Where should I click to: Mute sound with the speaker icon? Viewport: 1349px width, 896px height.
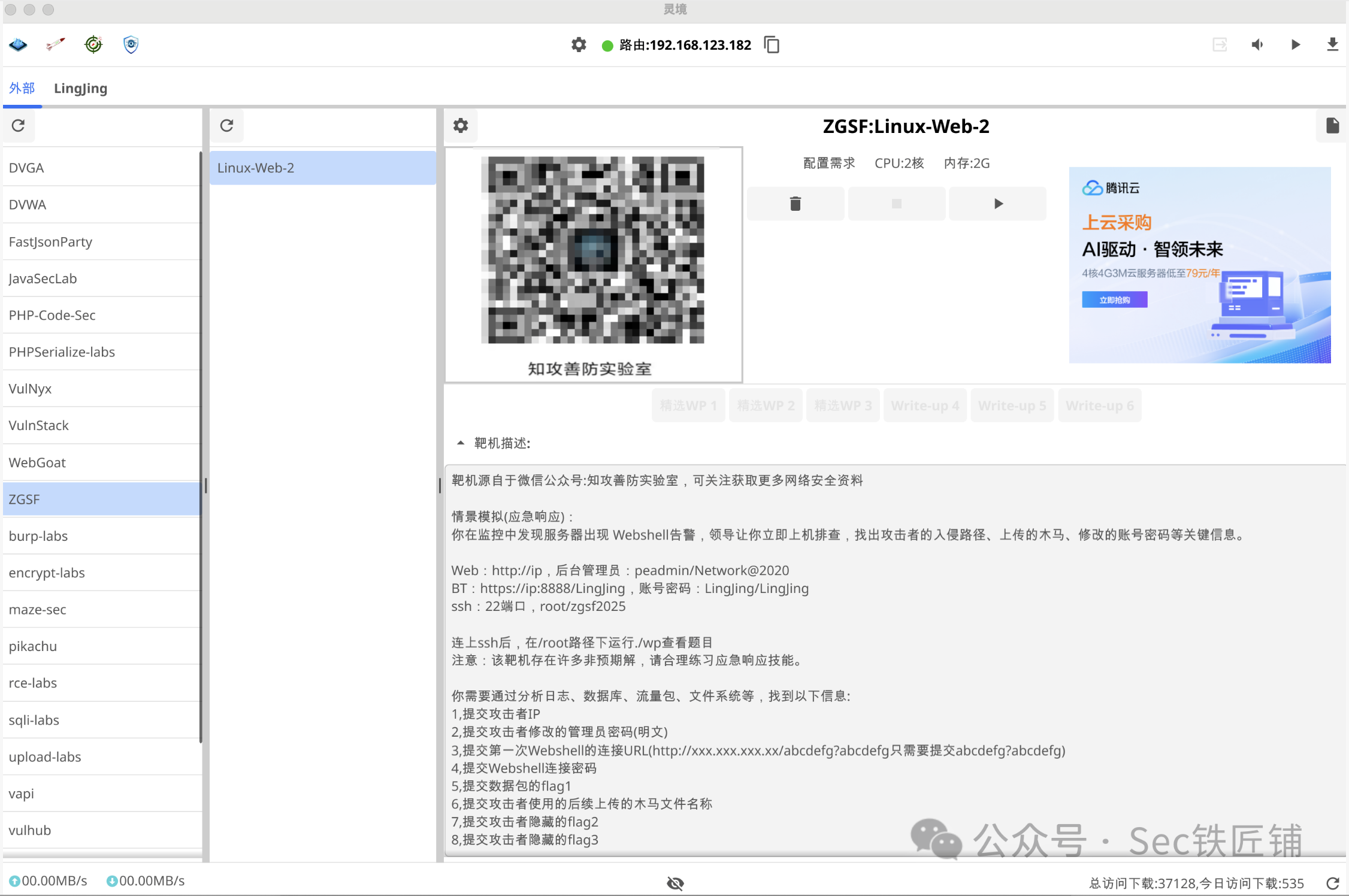pyautogui.click(x=1257, y=45)
